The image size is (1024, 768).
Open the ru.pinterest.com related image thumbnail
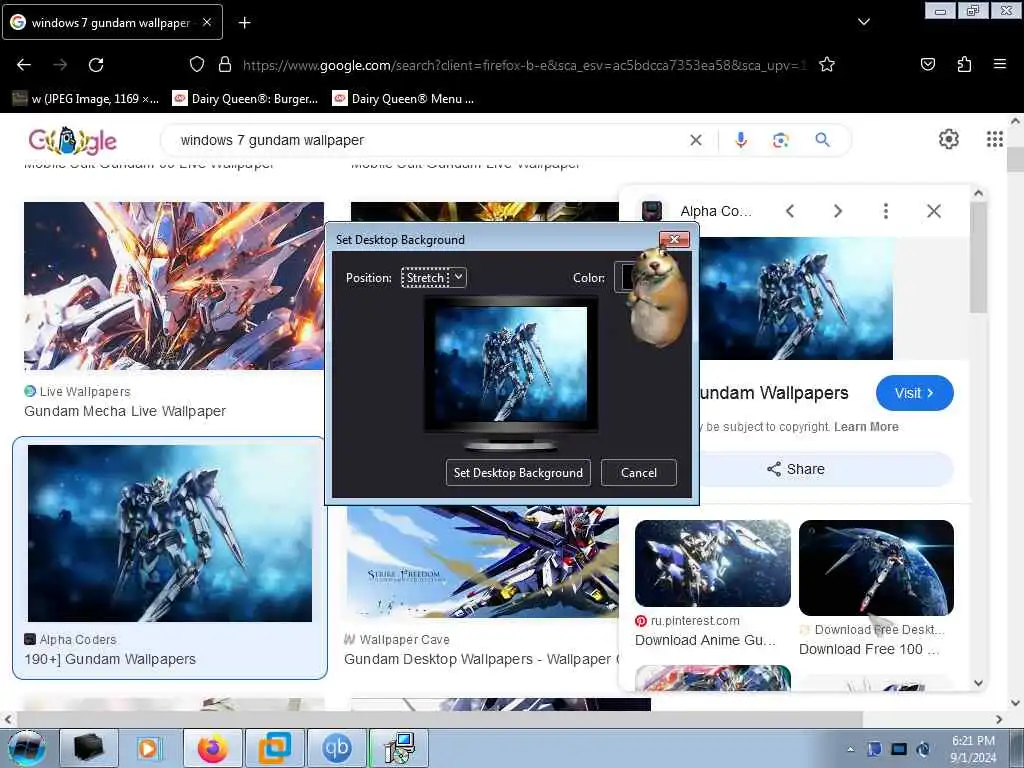click(x=712, y=564)
